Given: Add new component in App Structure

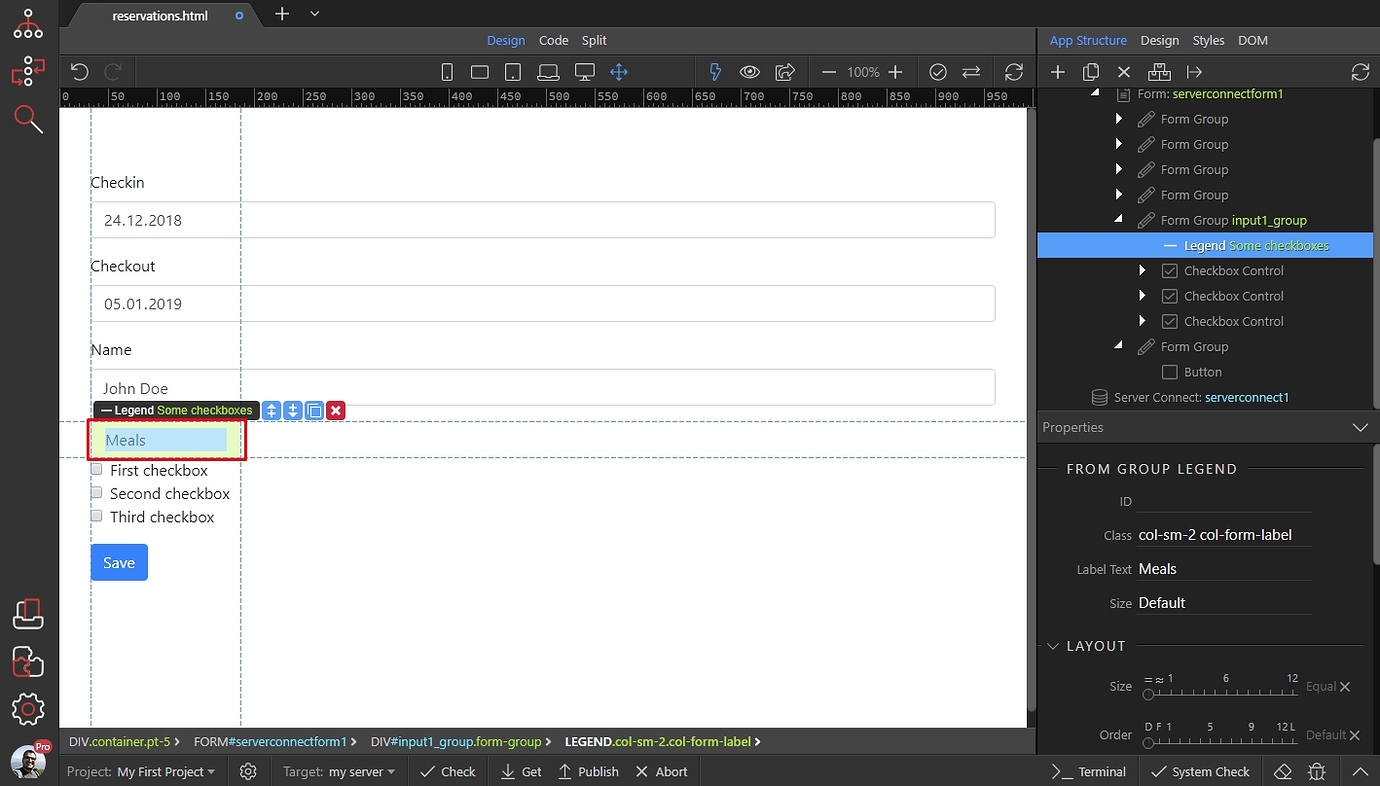Looking at the screenshot, I should (x=1057, y=71).
